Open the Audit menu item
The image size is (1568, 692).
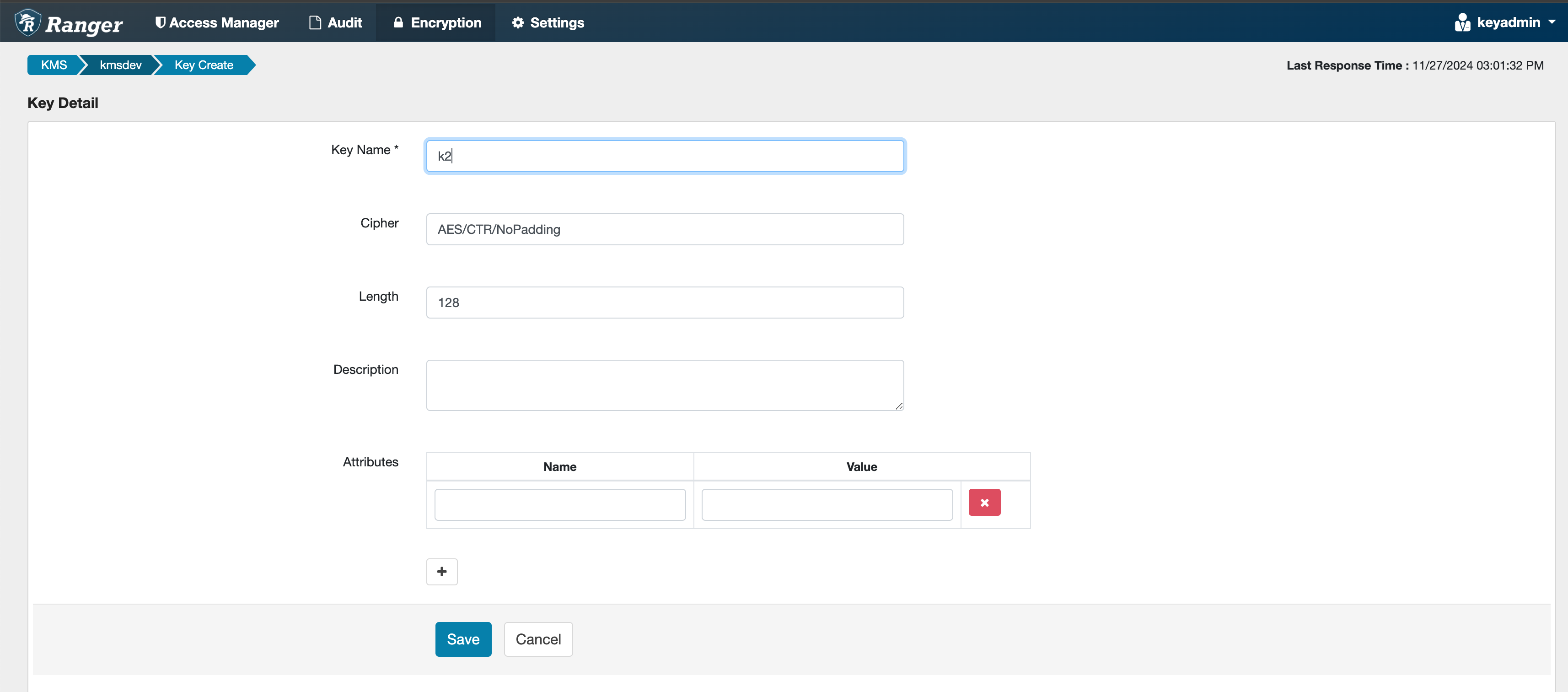pos(344,22)
